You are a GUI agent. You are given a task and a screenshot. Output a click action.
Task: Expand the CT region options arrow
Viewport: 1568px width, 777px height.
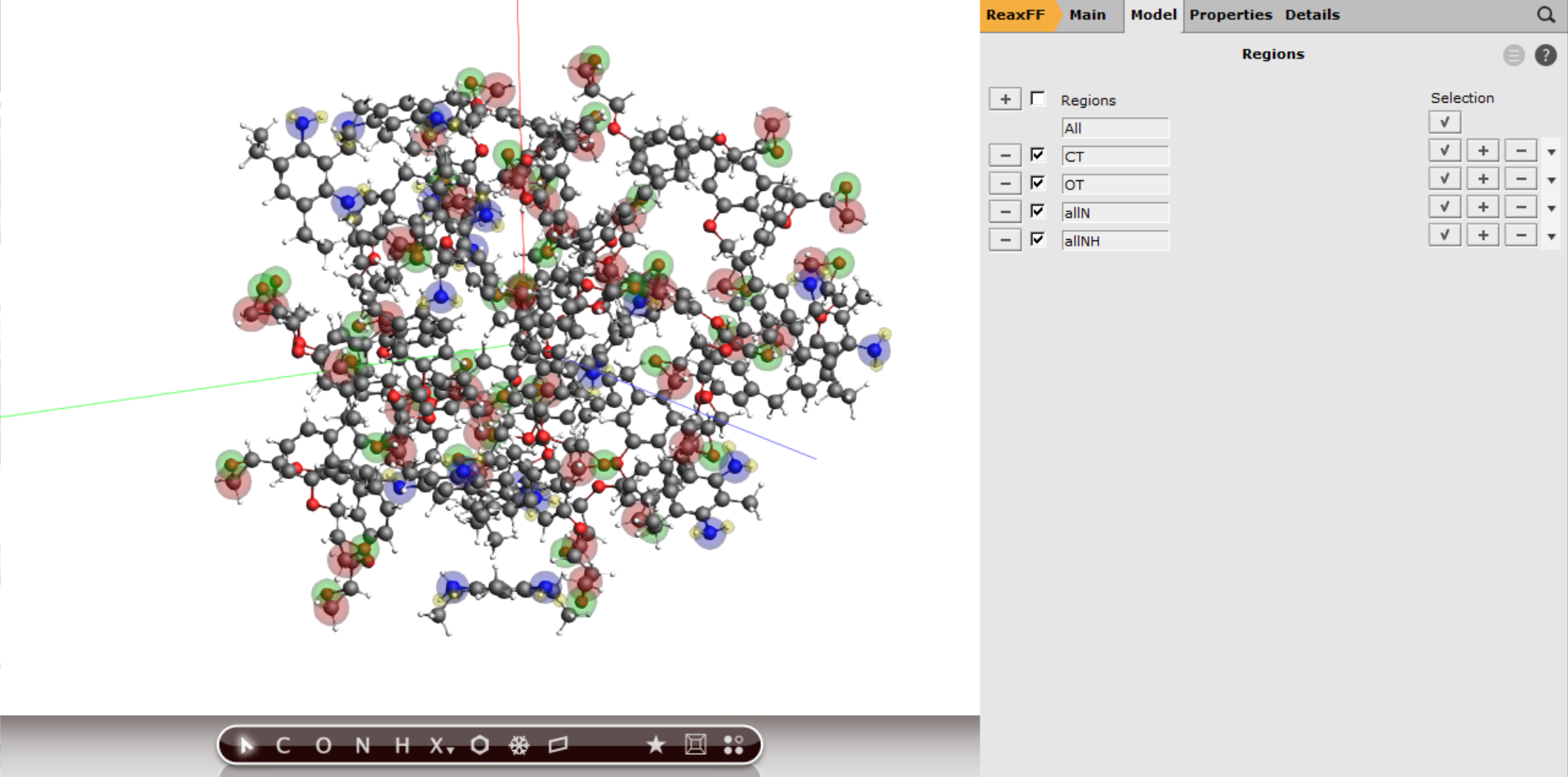tap(1551, 152)
